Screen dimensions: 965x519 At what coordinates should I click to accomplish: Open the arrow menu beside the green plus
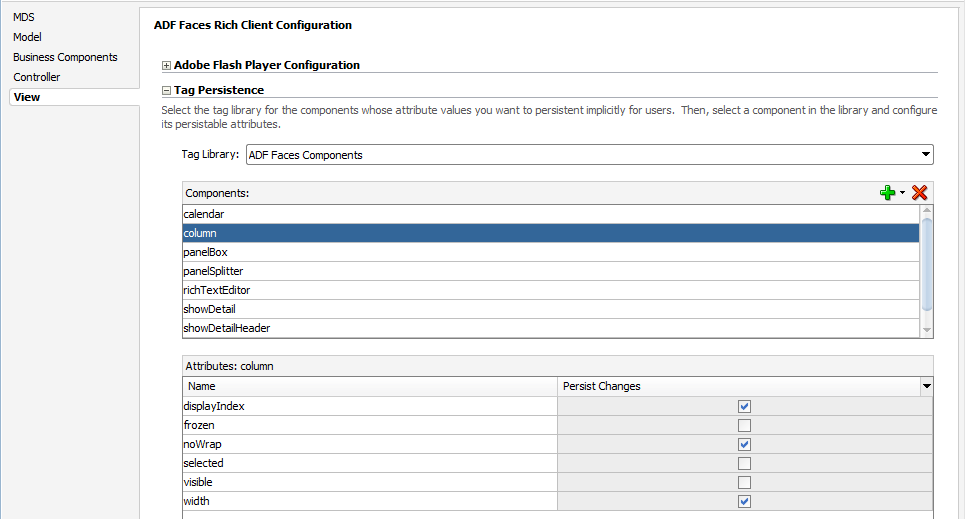point(902,193)
